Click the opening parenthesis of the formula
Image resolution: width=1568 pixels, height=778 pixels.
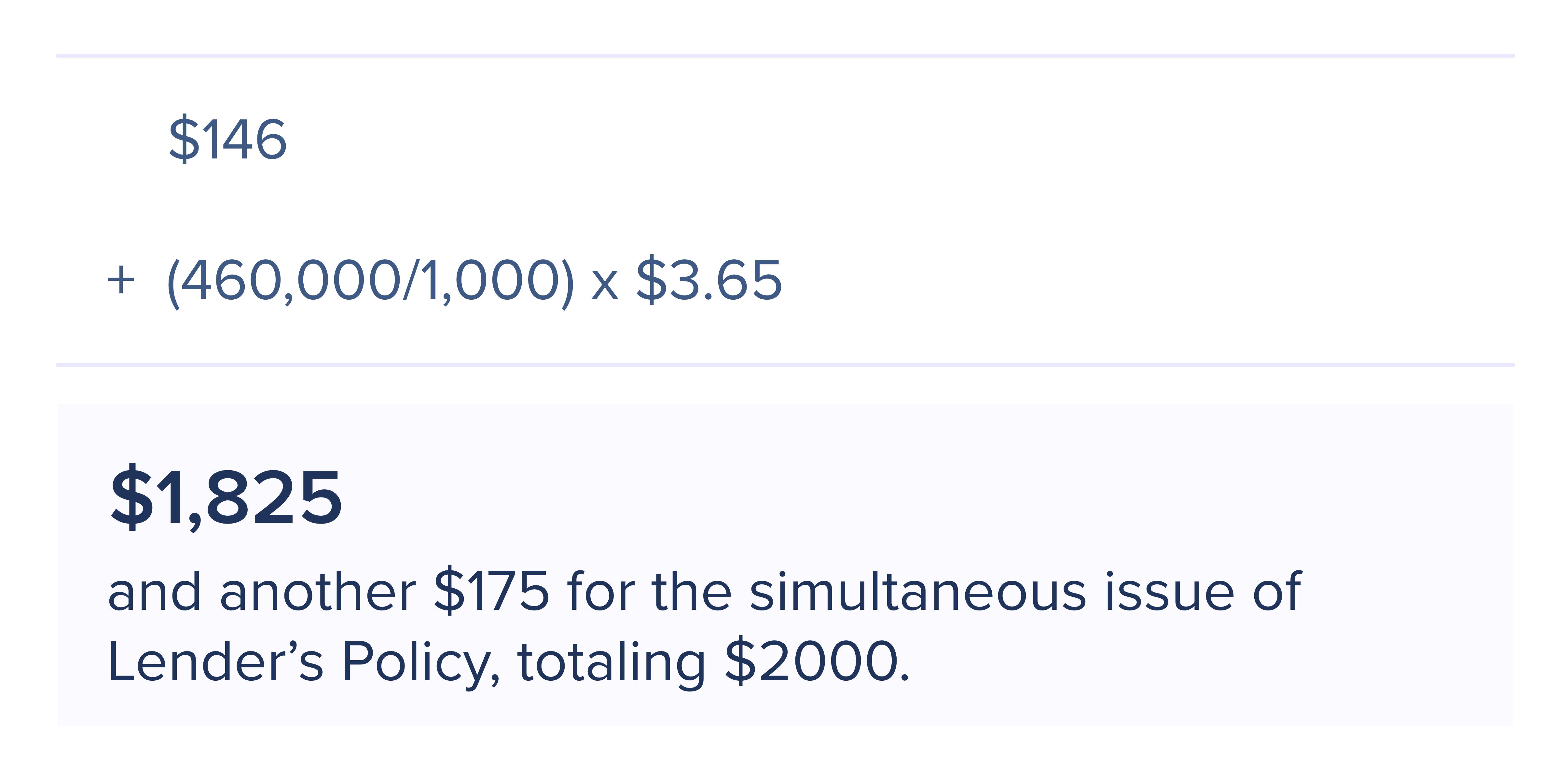point(173,282)
